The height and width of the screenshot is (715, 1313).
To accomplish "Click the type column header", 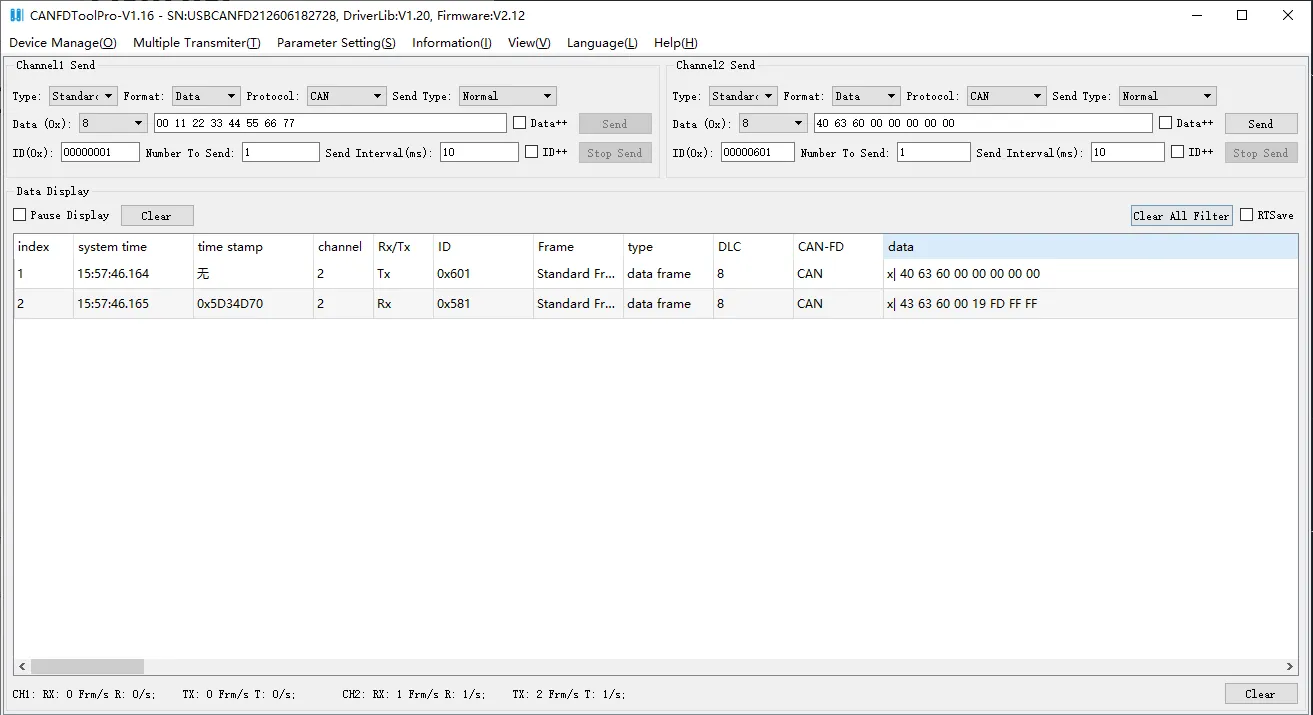I will pyautogui.click(x=669, y=246).
